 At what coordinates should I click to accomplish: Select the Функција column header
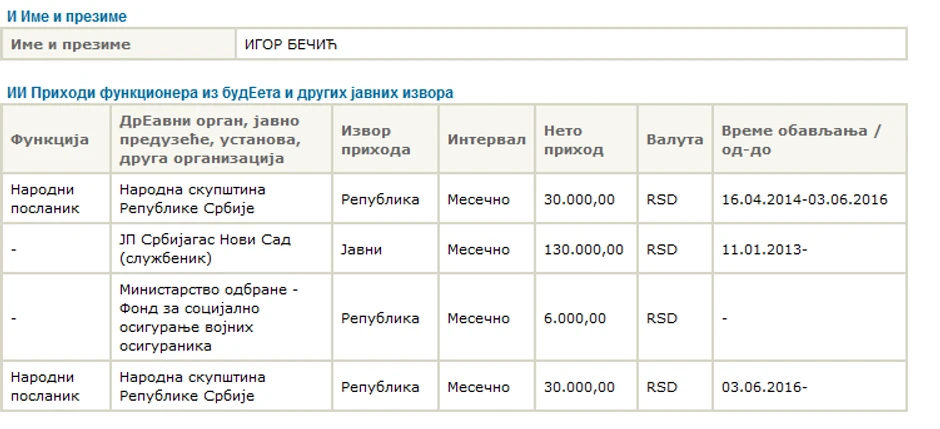[50, 139]
